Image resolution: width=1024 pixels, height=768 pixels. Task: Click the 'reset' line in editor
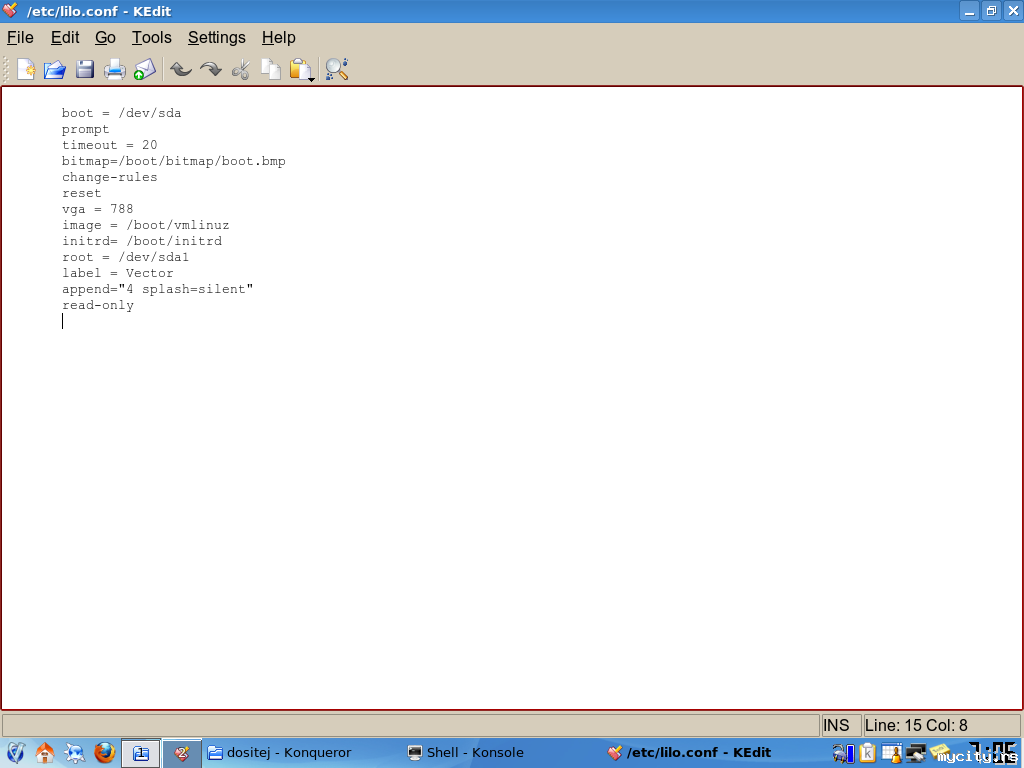point(82,193)
